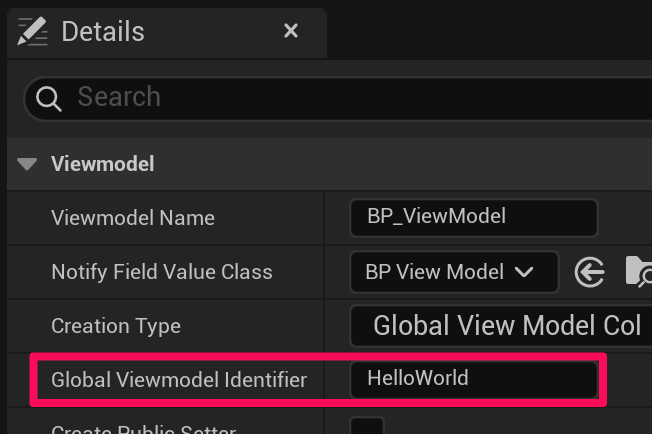
Task: Select the Notify Field Value Class label
Action: (x=162, y=271)
